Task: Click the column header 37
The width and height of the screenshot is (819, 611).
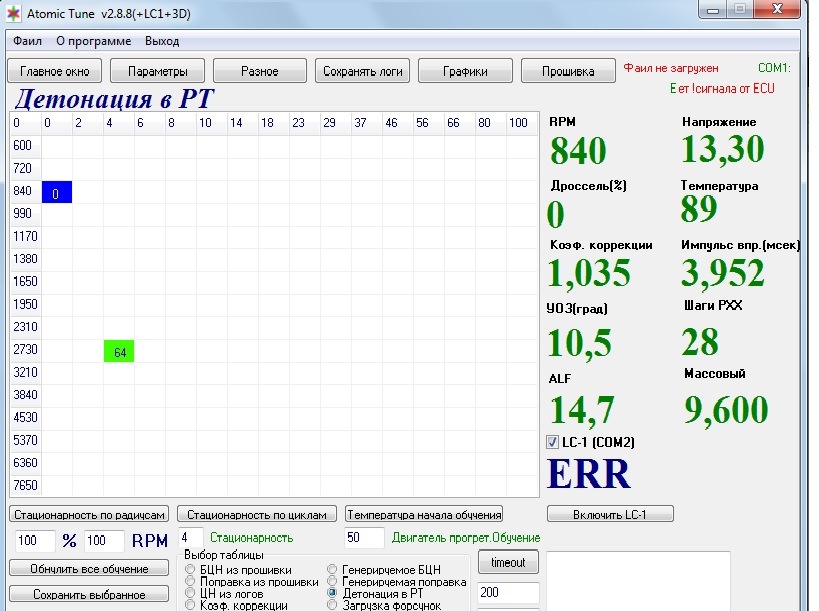Action: 367,123
